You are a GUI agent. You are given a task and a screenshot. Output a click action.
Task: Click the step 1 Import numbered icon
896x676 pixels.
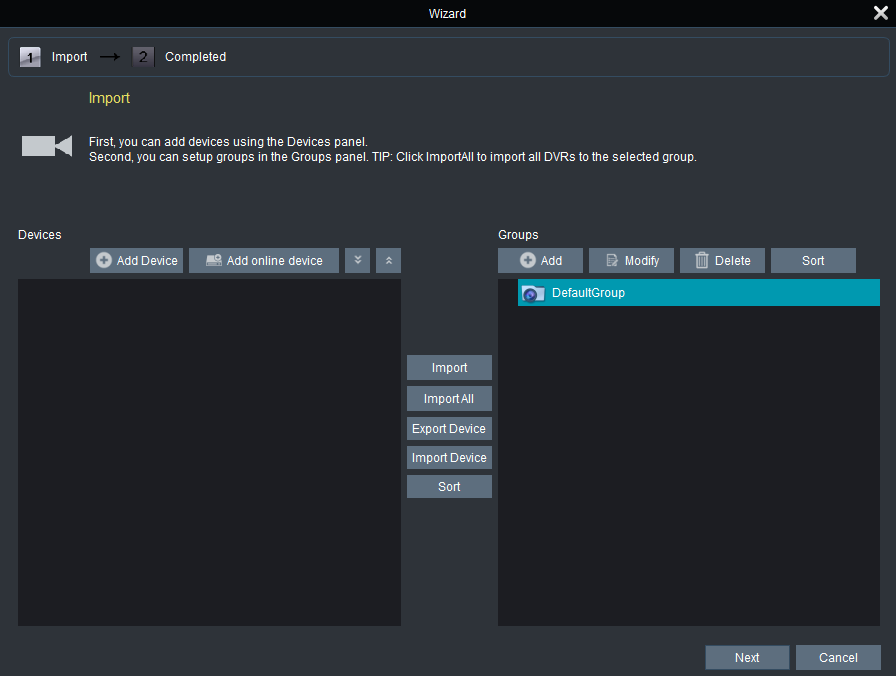tap(29, 57)
